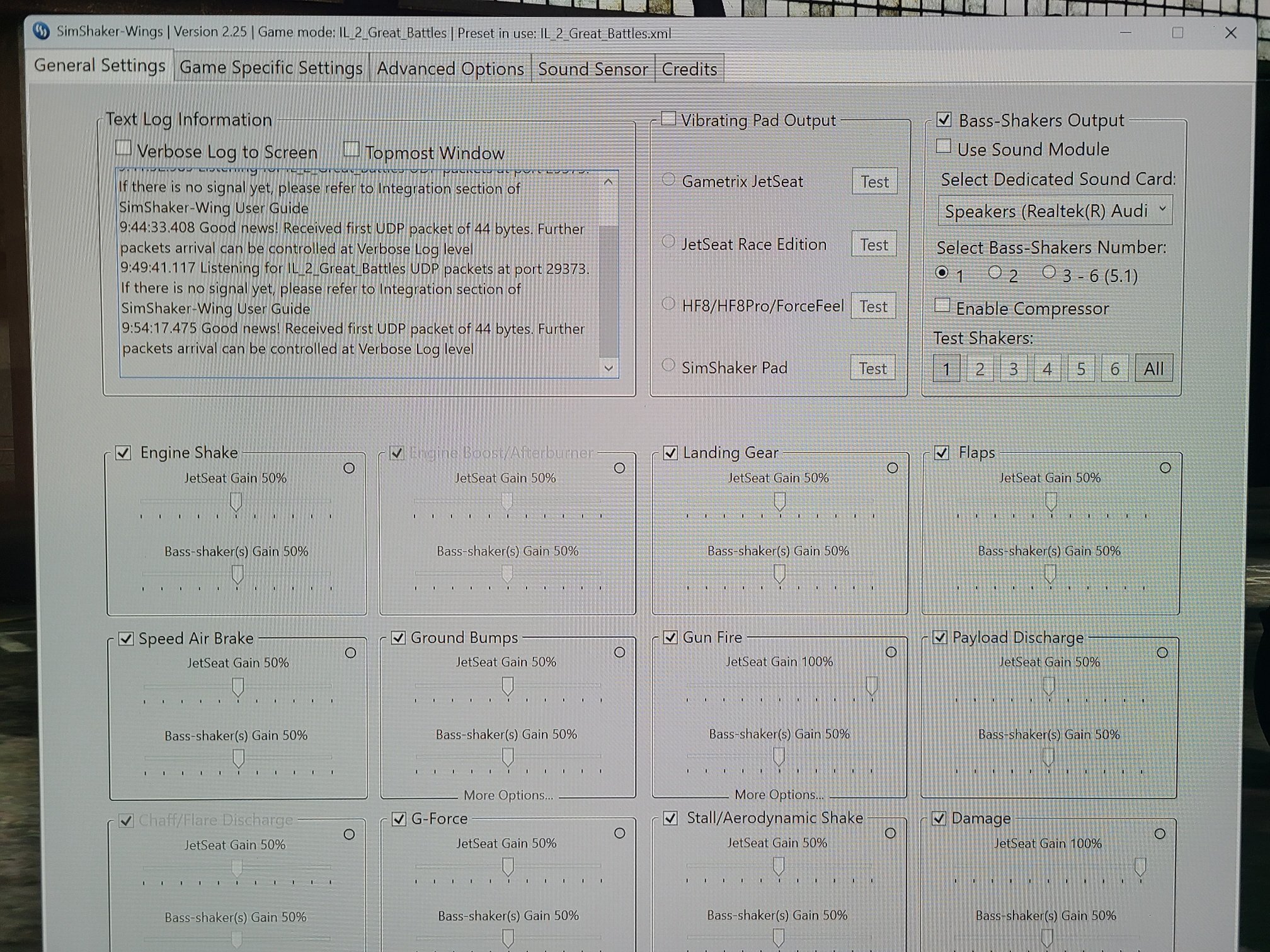The height and width of the screenshot is (952, 1270).
Task: Click the SimShaker-Wings app icon in title bar
Action: tap(42, 31)
